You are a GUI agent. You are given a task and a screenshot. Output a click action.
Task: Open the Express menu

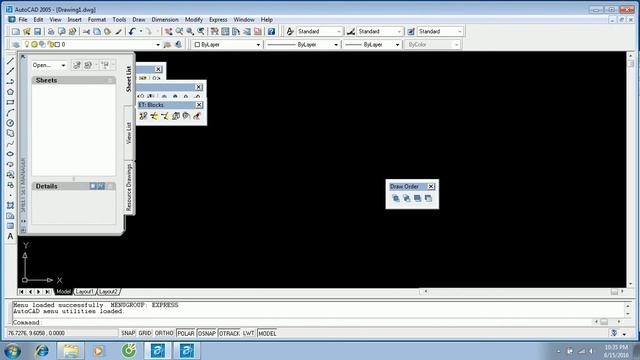pyautogui.click(x=218, y=20)
